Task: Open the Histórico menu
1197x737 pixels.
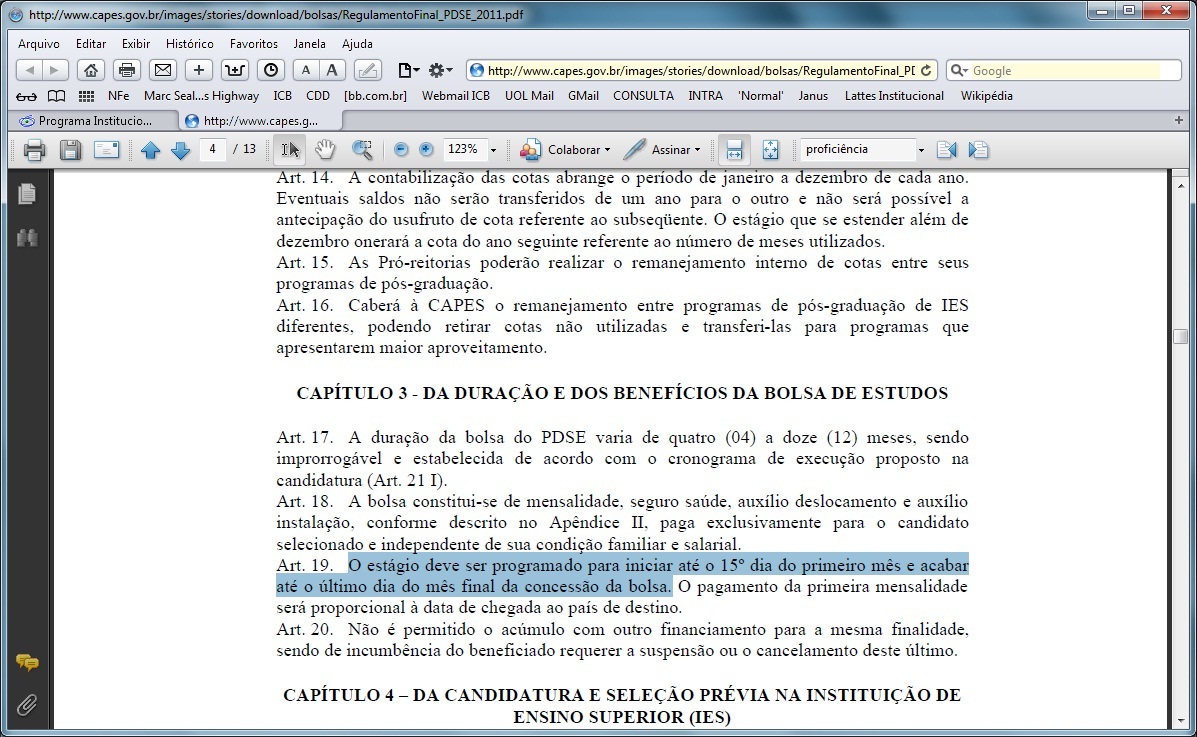Action: pos(189,44)
